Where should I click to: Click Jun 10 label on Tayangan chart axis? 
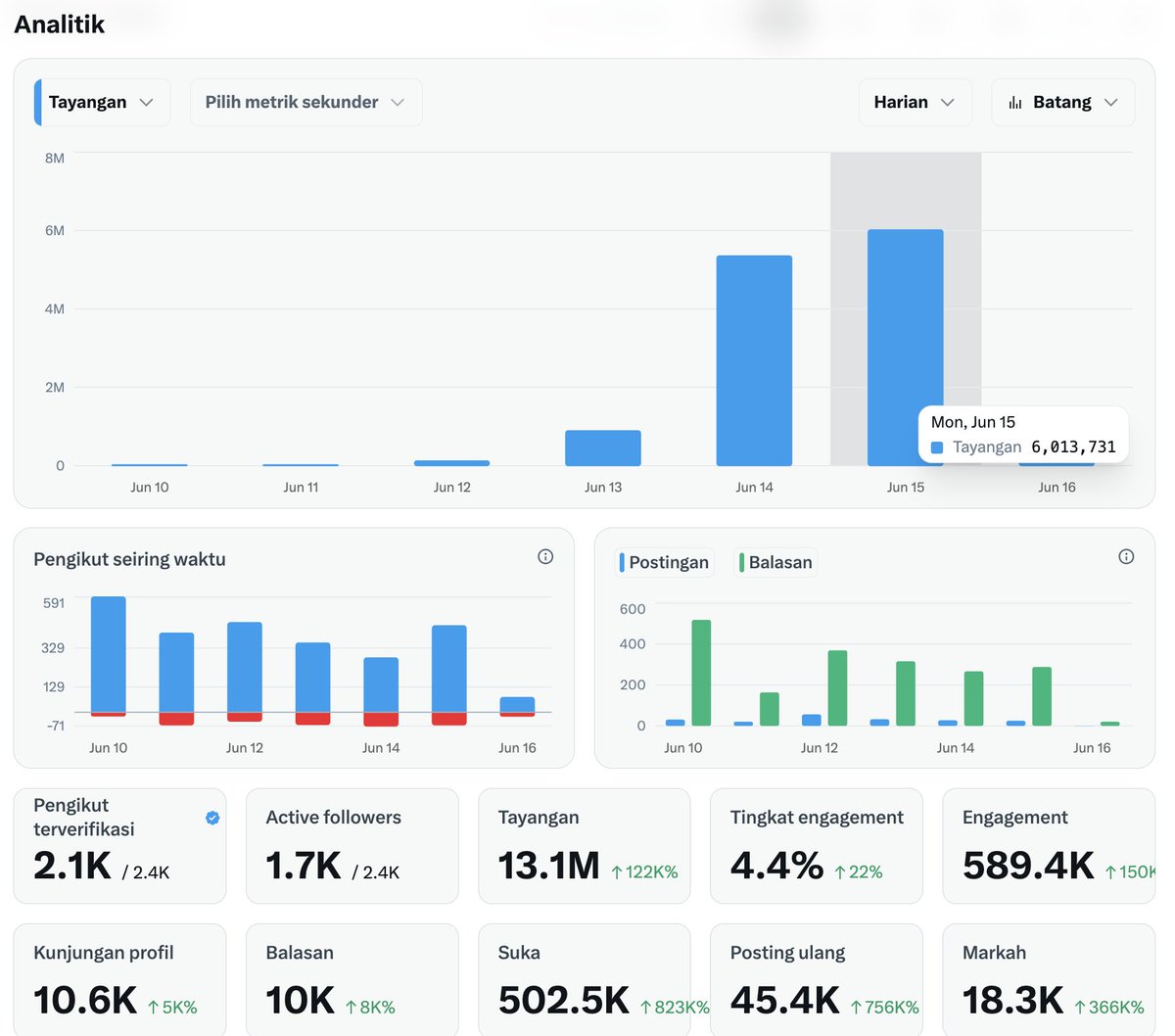pyautogui.click(x=150, y=487)
